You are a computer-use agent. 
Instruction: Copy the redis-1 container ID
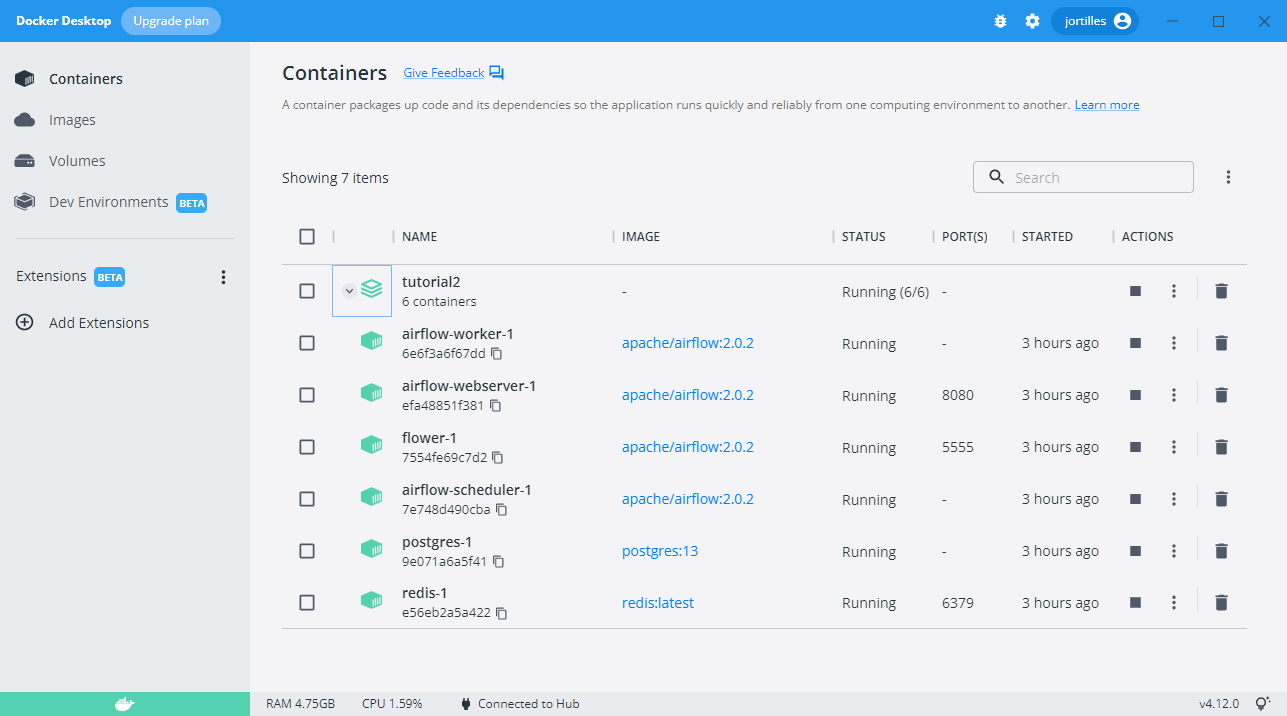point(502,613)
